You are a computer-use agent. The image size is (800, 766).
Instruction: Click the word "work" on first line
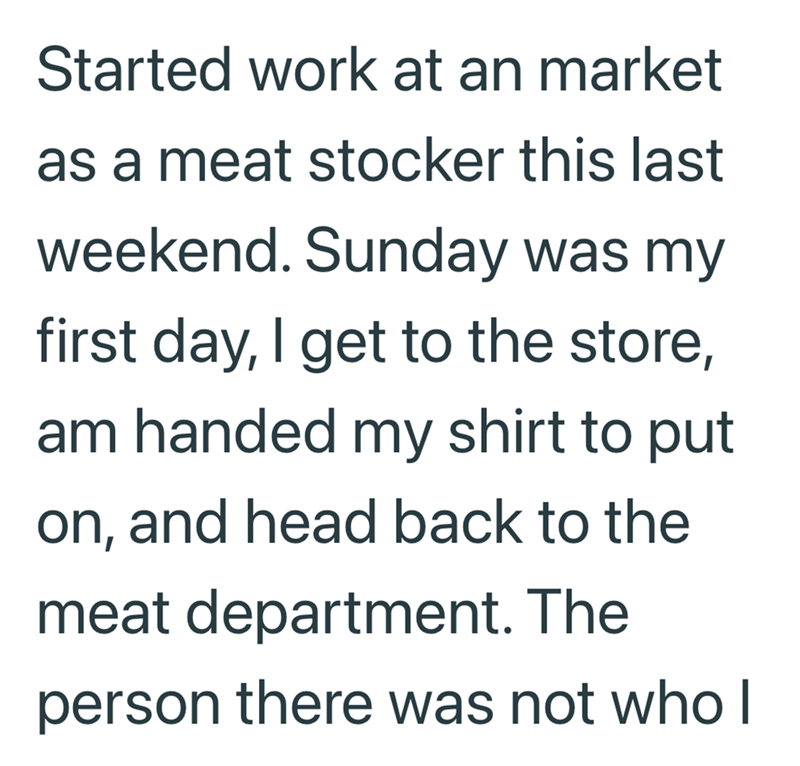[x=313, y=69]
